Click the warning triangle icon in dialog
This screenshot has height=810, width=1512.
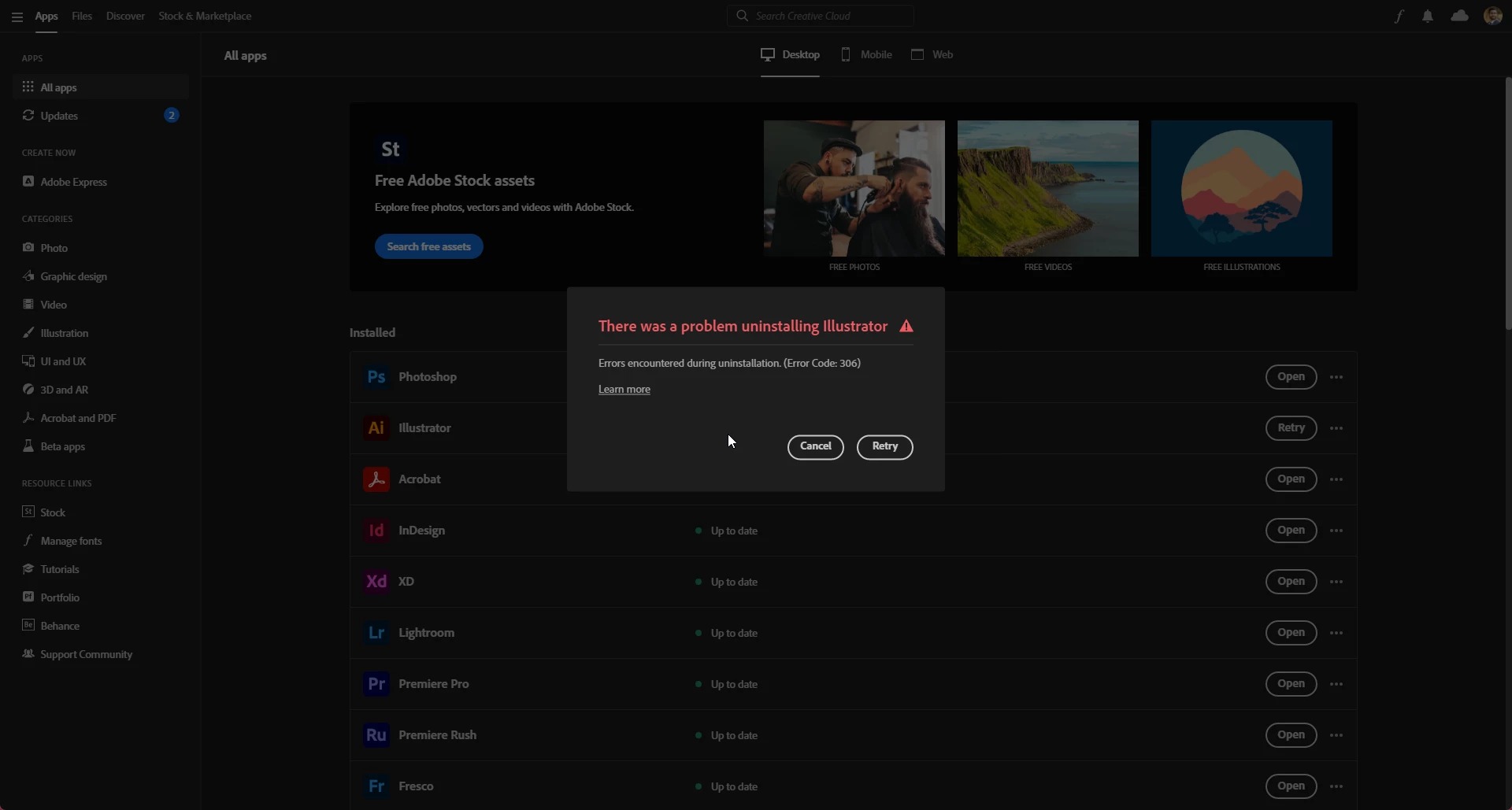906,326
